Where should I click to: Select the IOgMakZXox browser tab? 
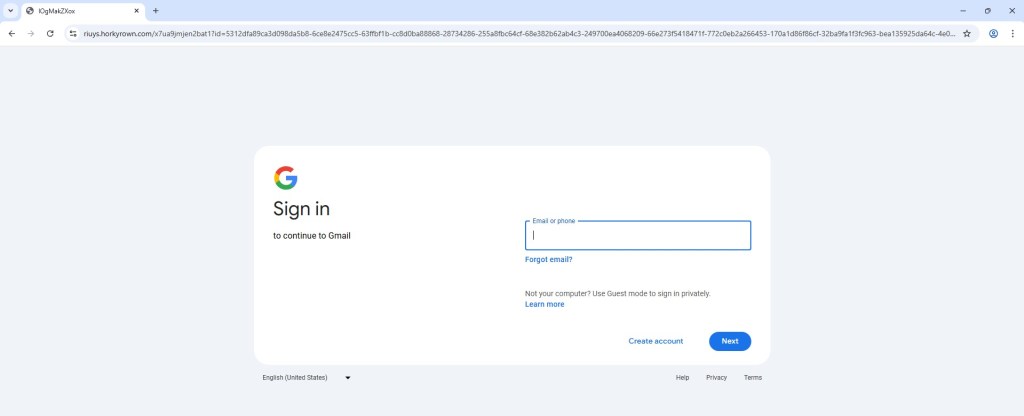pos(75,10)
